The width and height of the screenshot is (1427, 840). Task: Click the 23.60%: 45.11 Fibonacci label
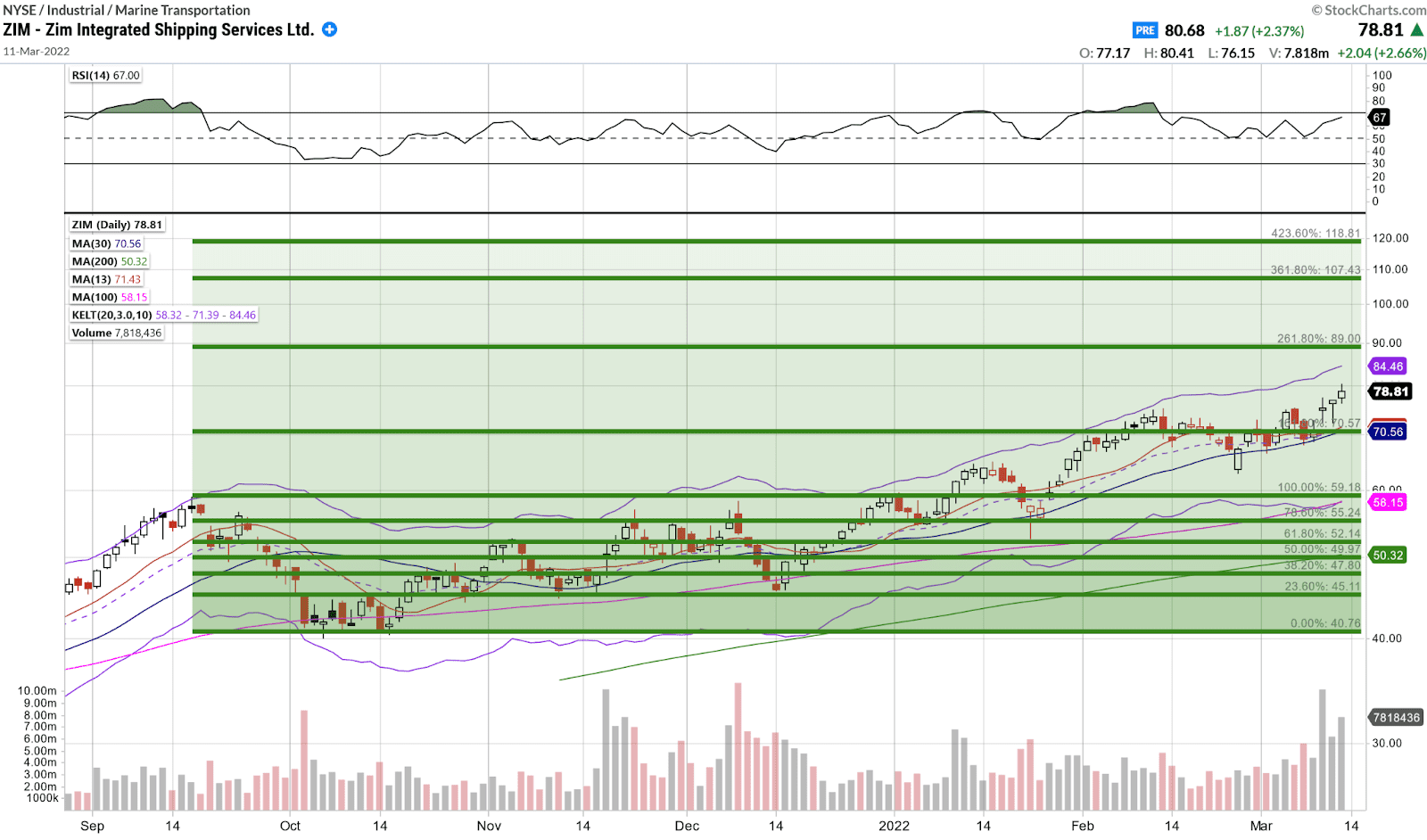point(1322,586)
